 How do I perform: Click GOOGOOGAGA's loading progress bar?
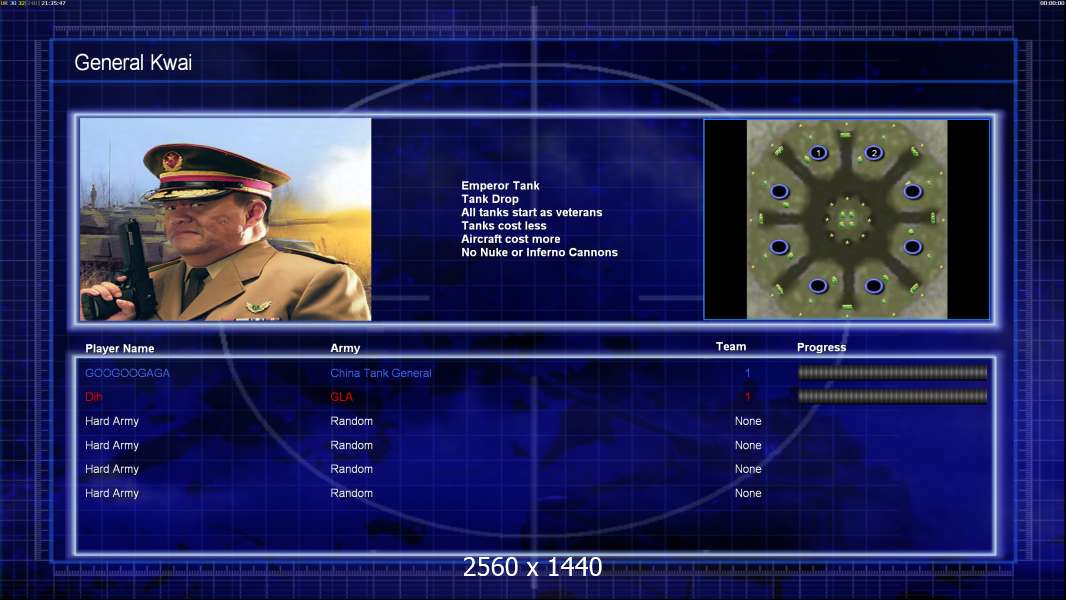pyautogui.click(x=893, y=372)
